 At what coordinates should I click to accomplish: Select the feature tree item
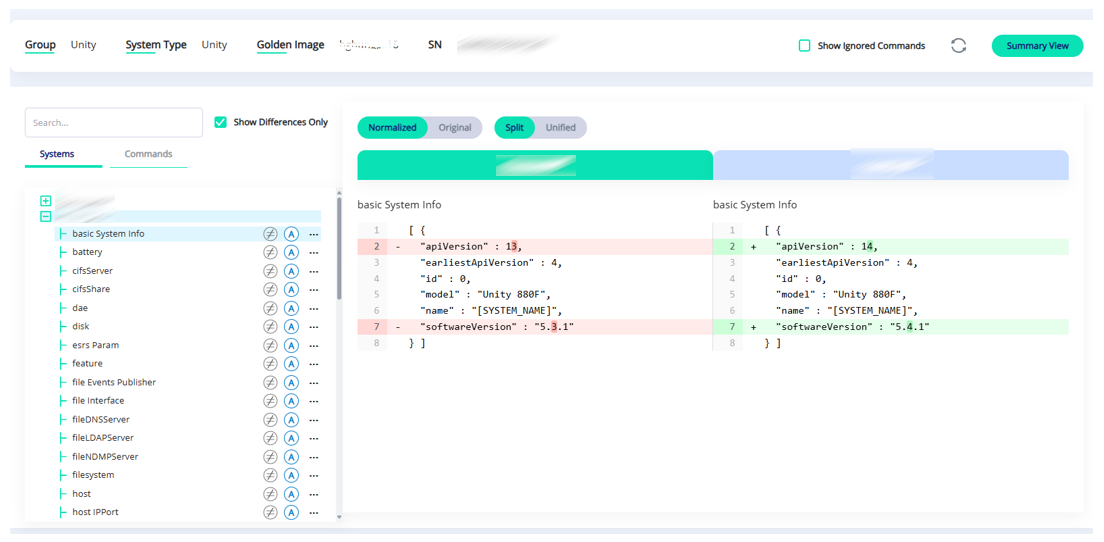point(87,363)
